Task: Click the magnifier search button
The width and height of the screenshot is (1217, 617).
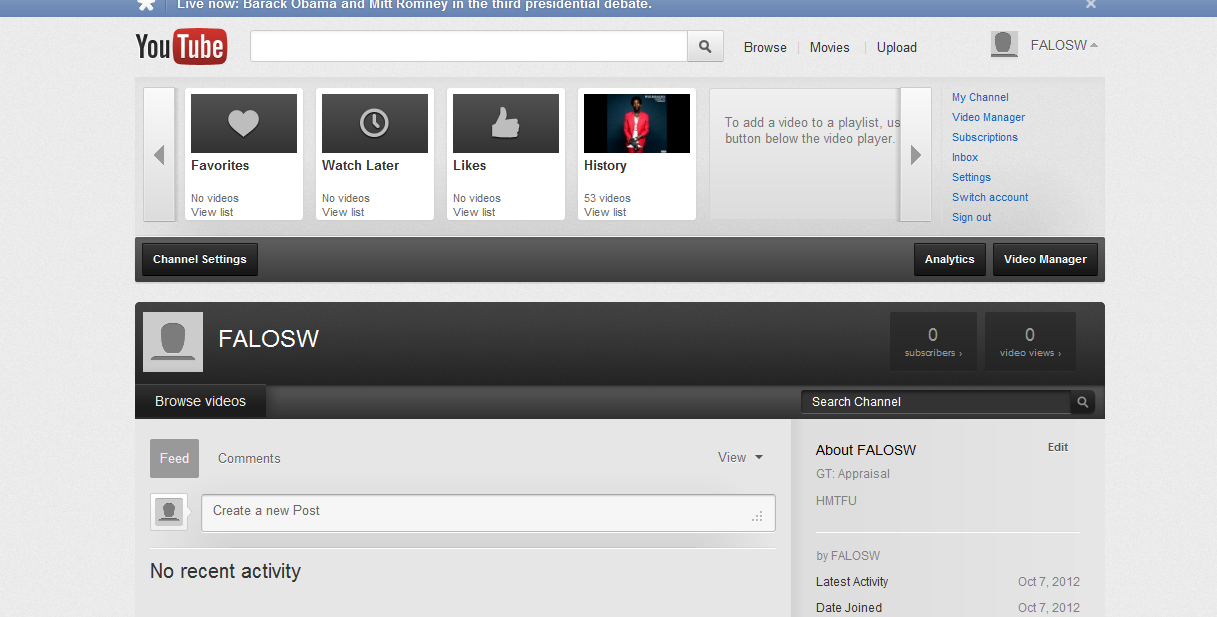Action: pos(705,46)
